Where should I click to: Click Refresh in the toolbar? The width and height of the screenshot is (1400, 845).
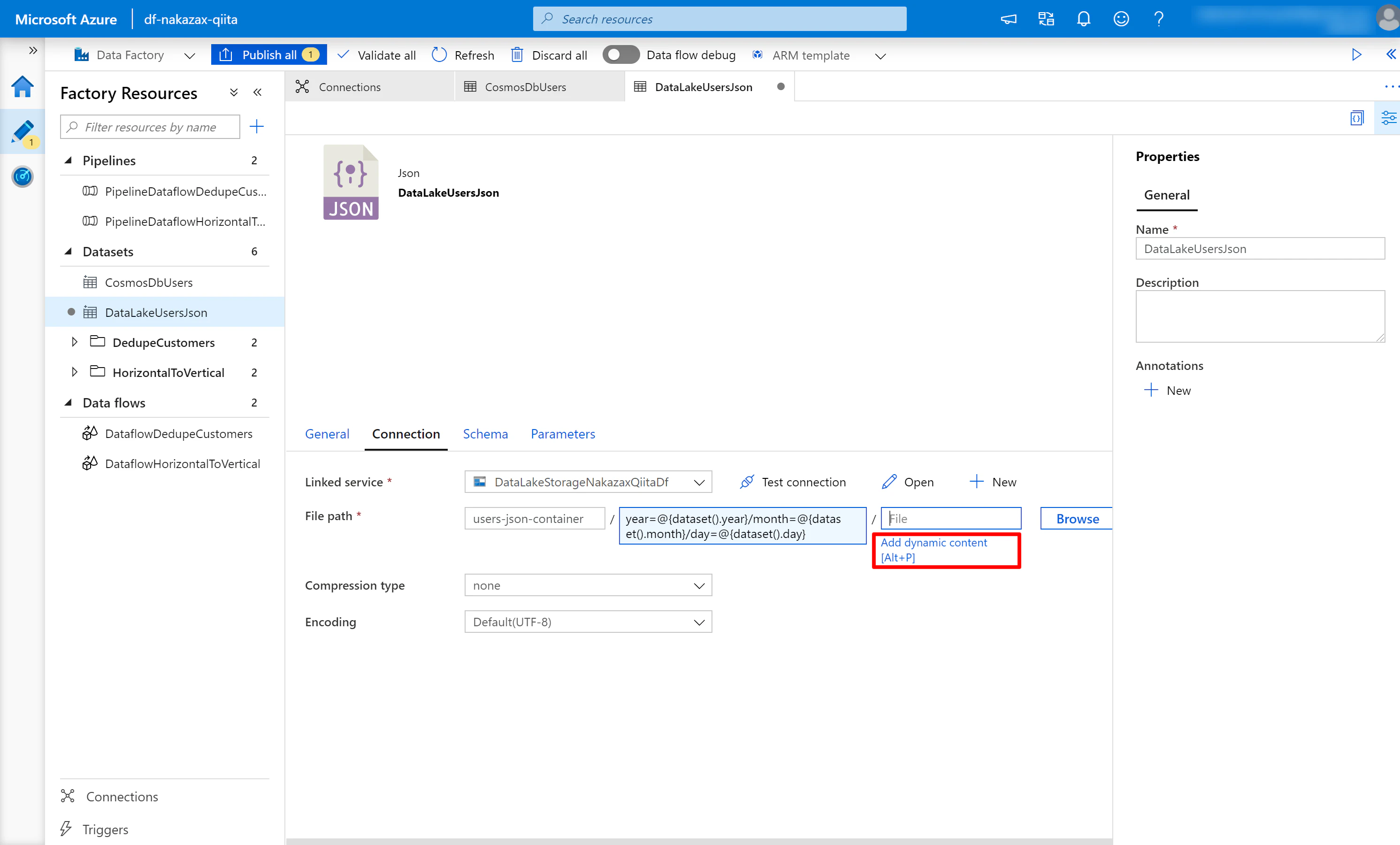[x=463, y=55]
